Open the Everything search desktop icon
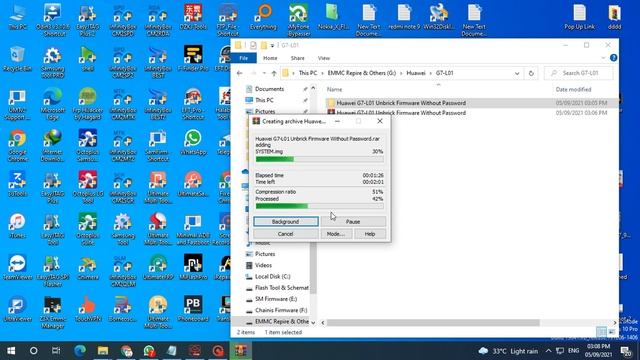The height and width of the screenshot is (360, 640). click(x=263, y=18)
